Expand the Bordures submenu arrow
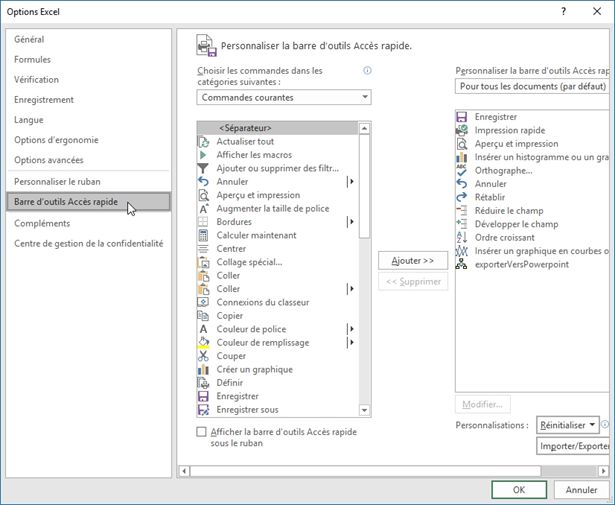The width and height of the screenshot is (615, 505). pos(351,222)
